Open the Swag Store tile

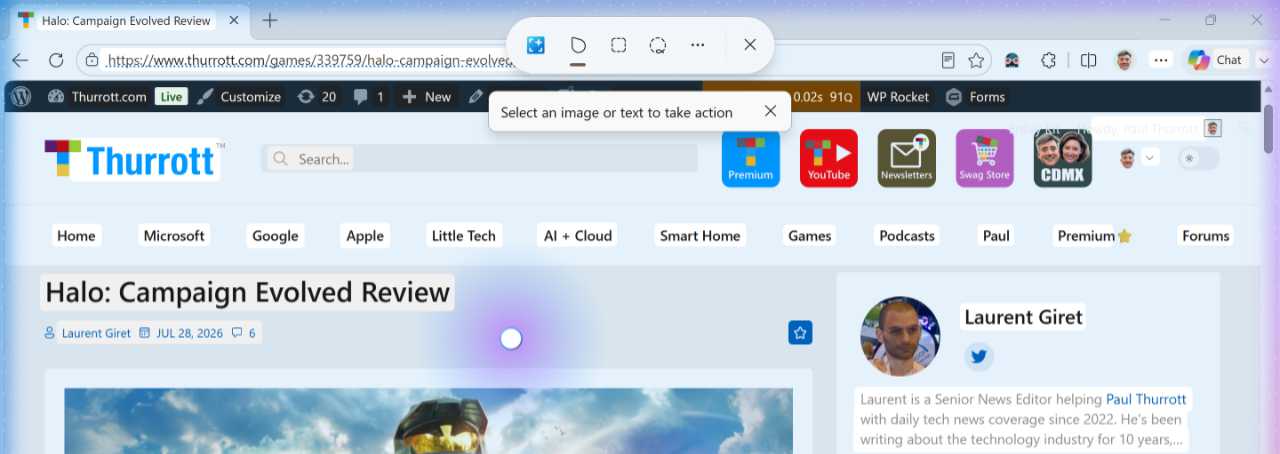984,158
